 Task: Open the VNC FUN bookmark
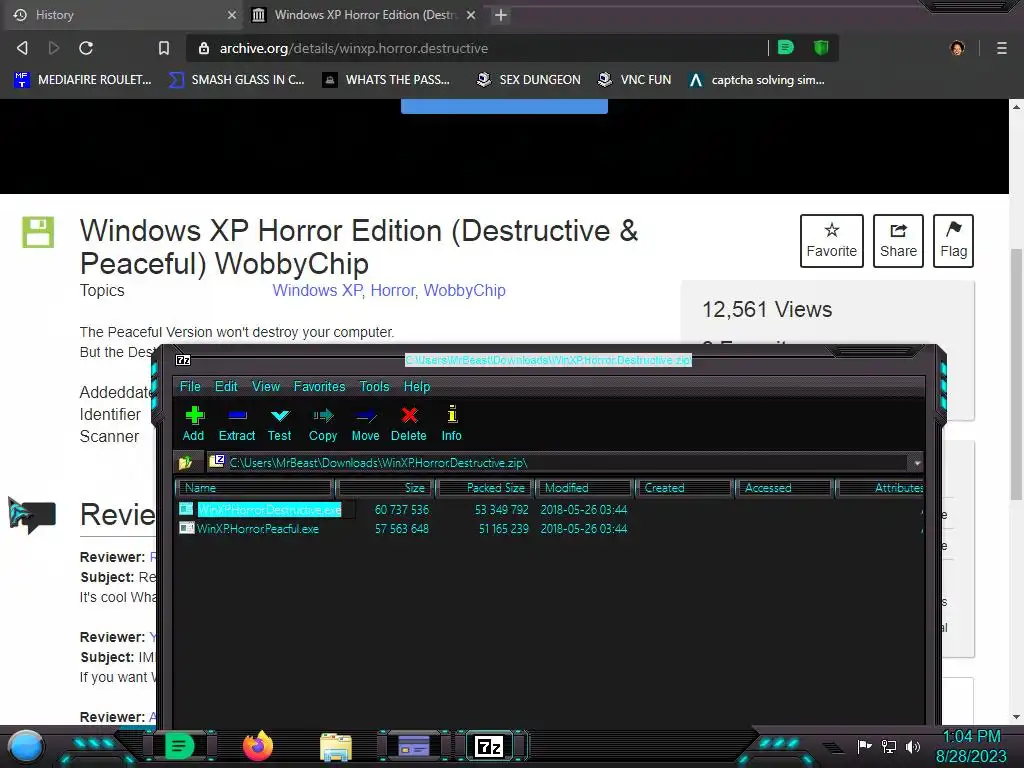tap(635, 80)
